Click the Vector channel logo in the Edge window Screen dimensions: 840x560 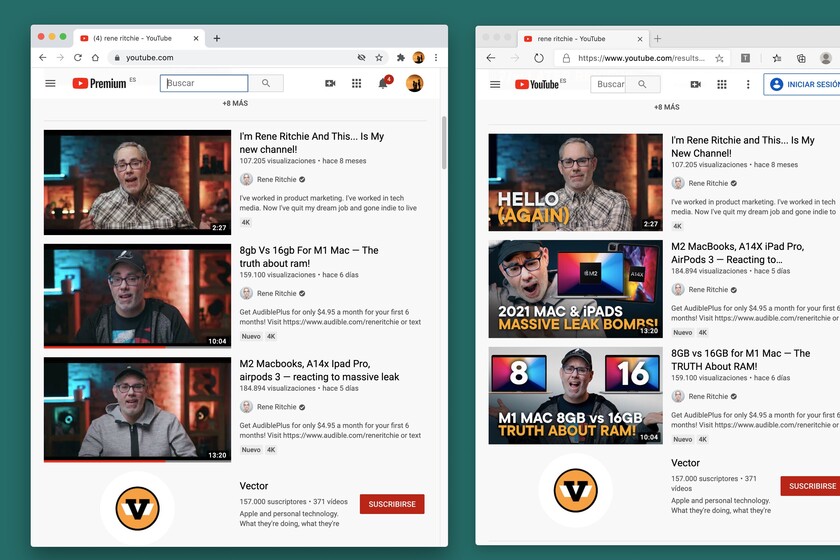click(575, 490)
